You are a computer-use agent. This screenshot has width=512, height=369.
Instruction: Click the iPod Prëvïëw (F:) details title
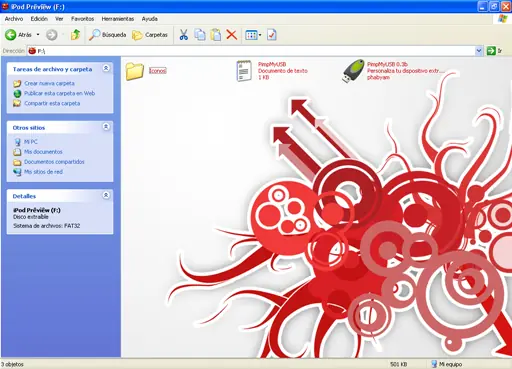[37, 210]
